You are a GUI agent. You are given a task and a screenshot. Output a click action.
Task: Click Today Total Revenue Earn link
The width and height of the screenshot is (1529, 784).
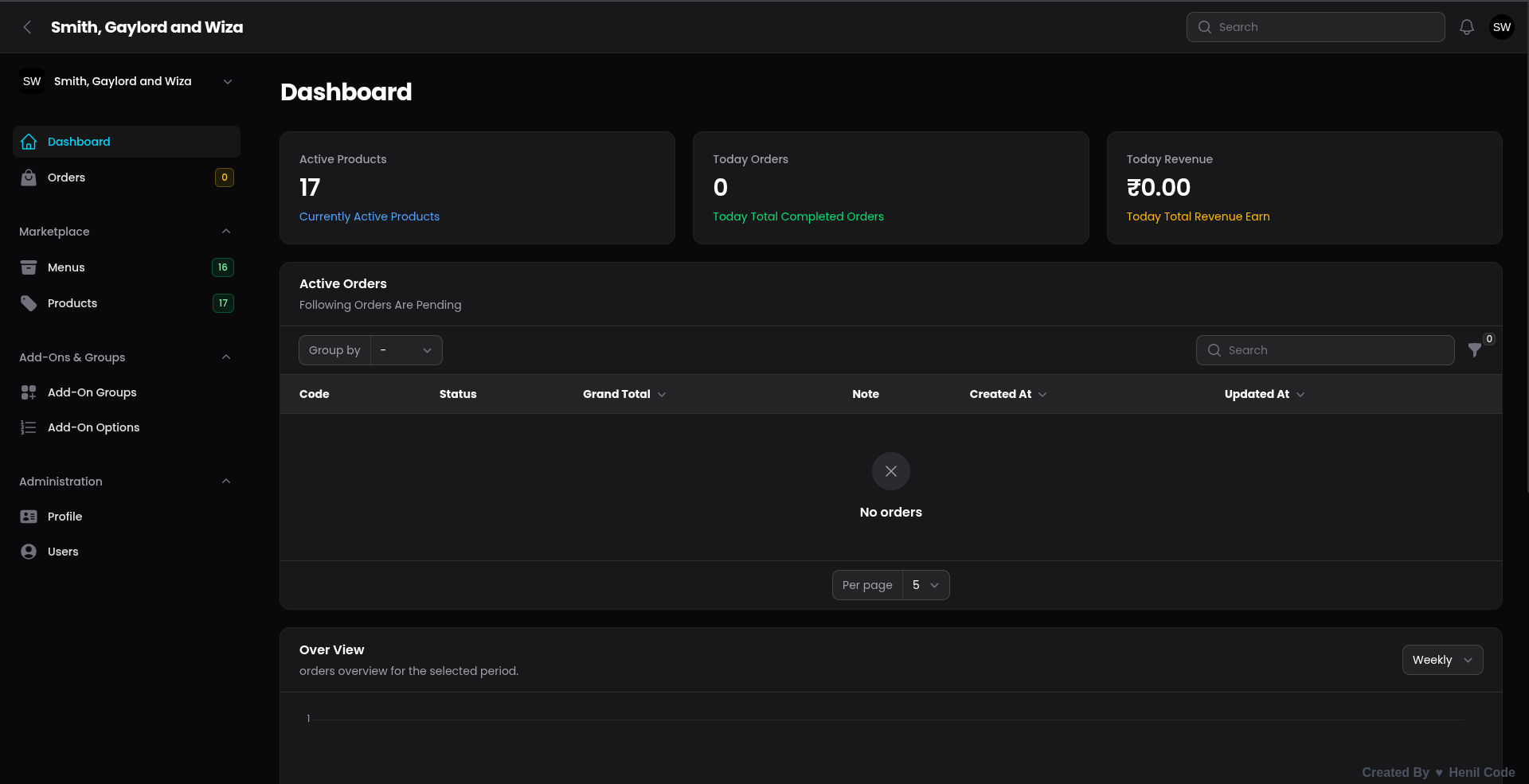point(1198,216)
